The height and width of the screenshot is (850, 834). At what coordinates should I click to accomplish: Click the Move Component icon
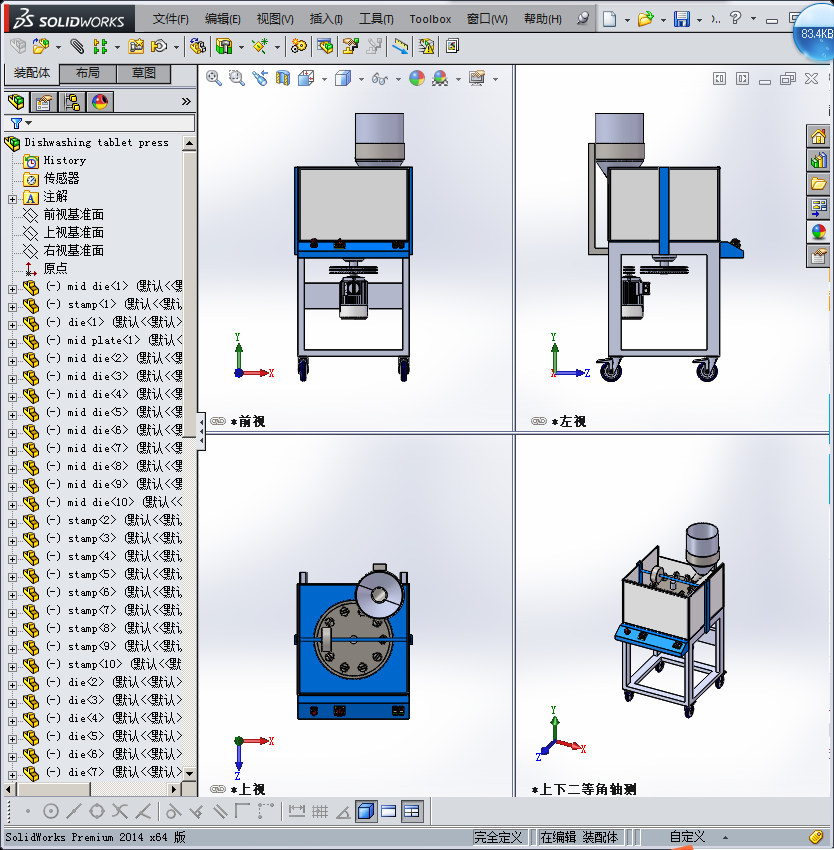pos(159,47)
